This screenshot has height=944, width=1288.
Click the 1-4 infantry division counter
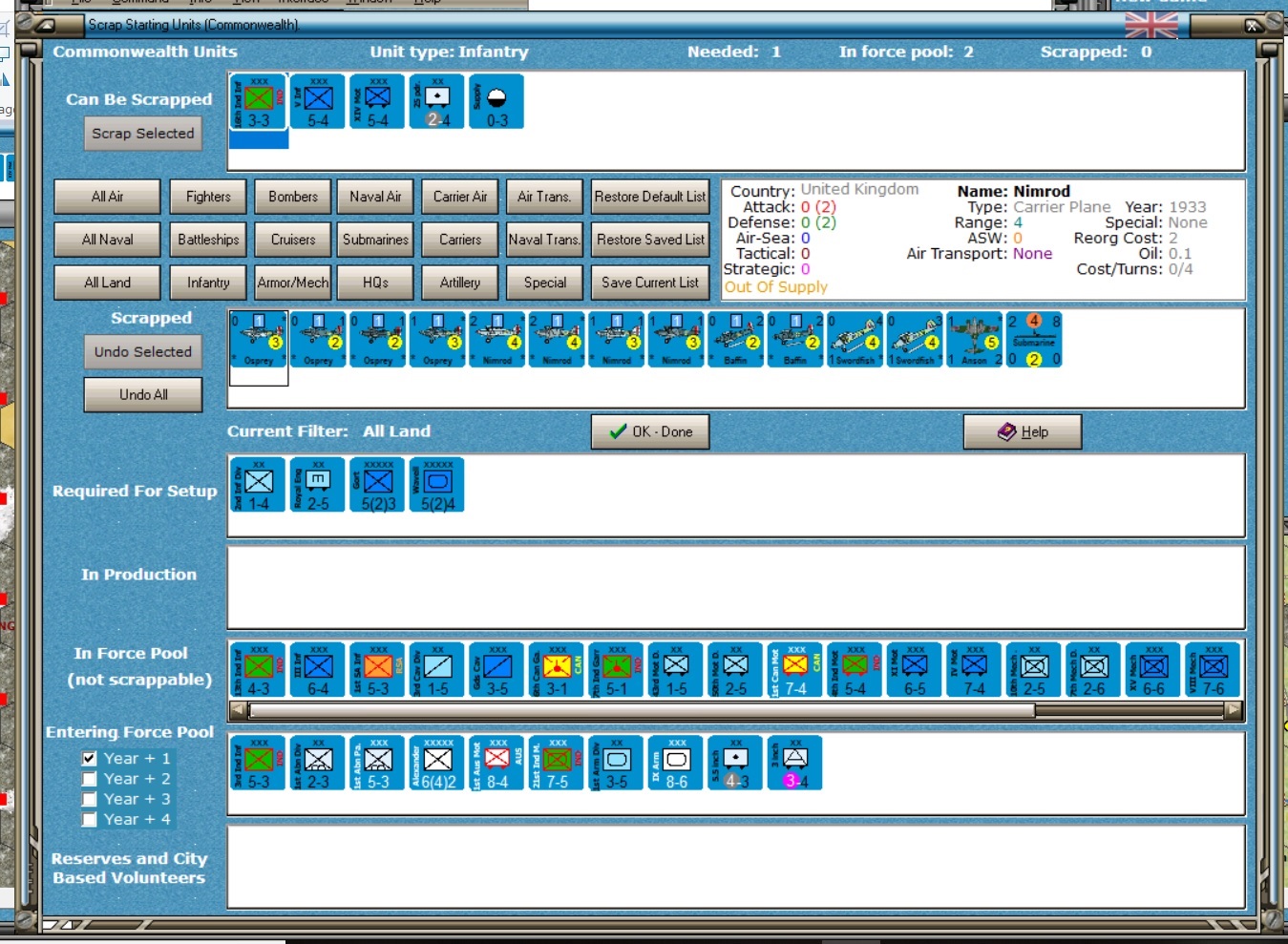point(259,485)
